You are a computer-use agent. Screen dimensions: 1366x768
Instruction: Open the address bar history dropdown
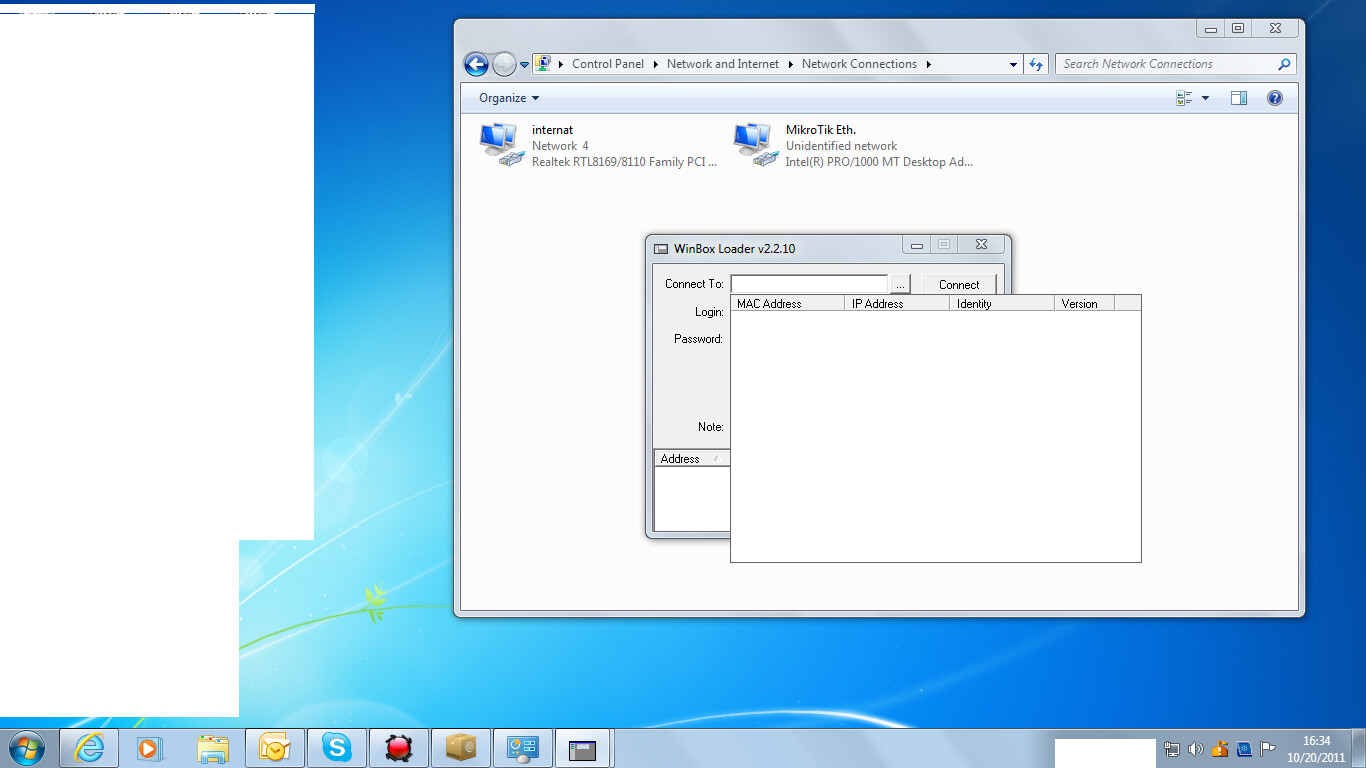click(1013, 64)
